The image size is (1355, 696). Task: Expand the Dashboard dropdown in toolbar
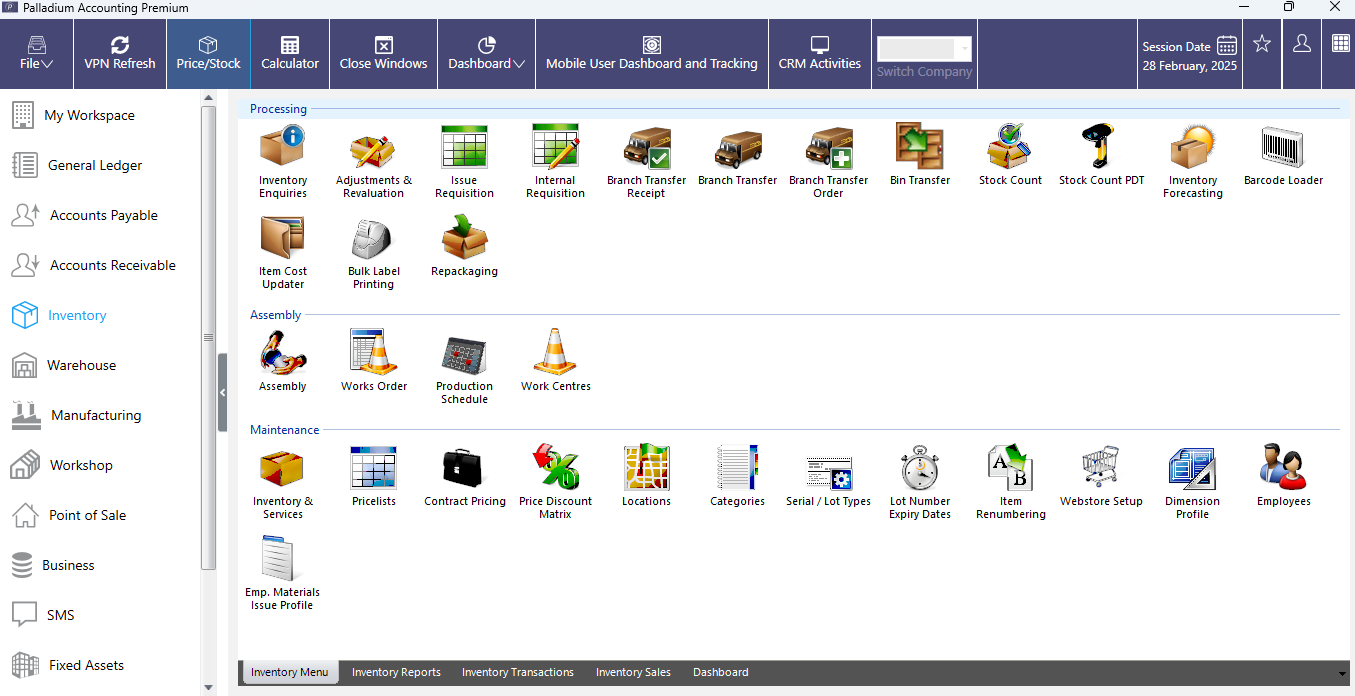pos(487,53)
